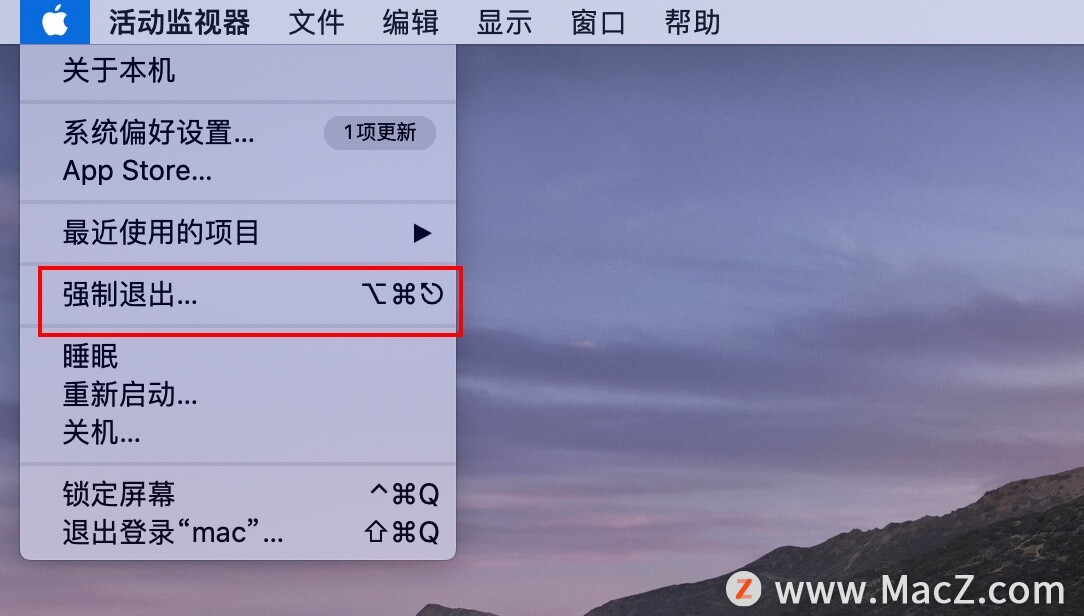Open the 显示 menu
Screen dimensions: 1084x616
tap(504, 22)
